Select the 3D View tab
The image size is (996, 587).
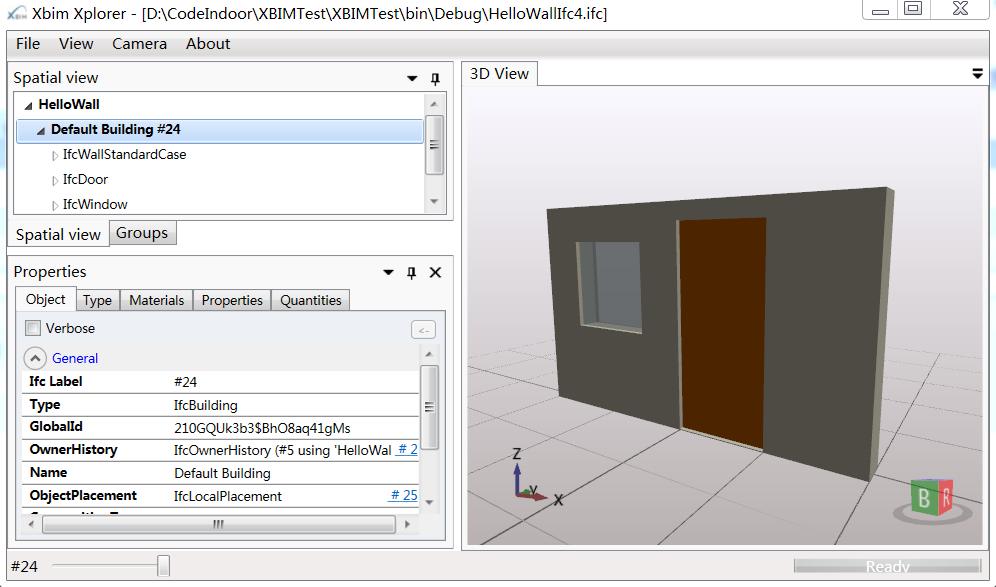pyautogui.click(x=499, y=74)
